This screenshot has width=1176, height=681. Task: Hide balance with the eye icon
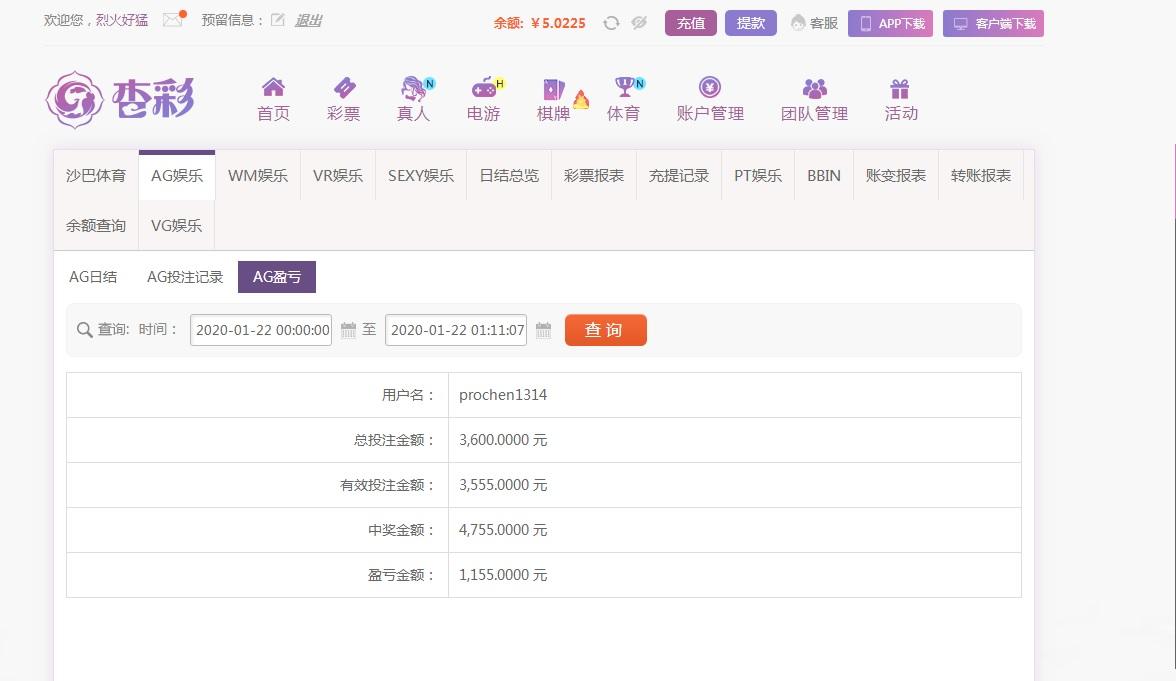(x=639, y=23)
